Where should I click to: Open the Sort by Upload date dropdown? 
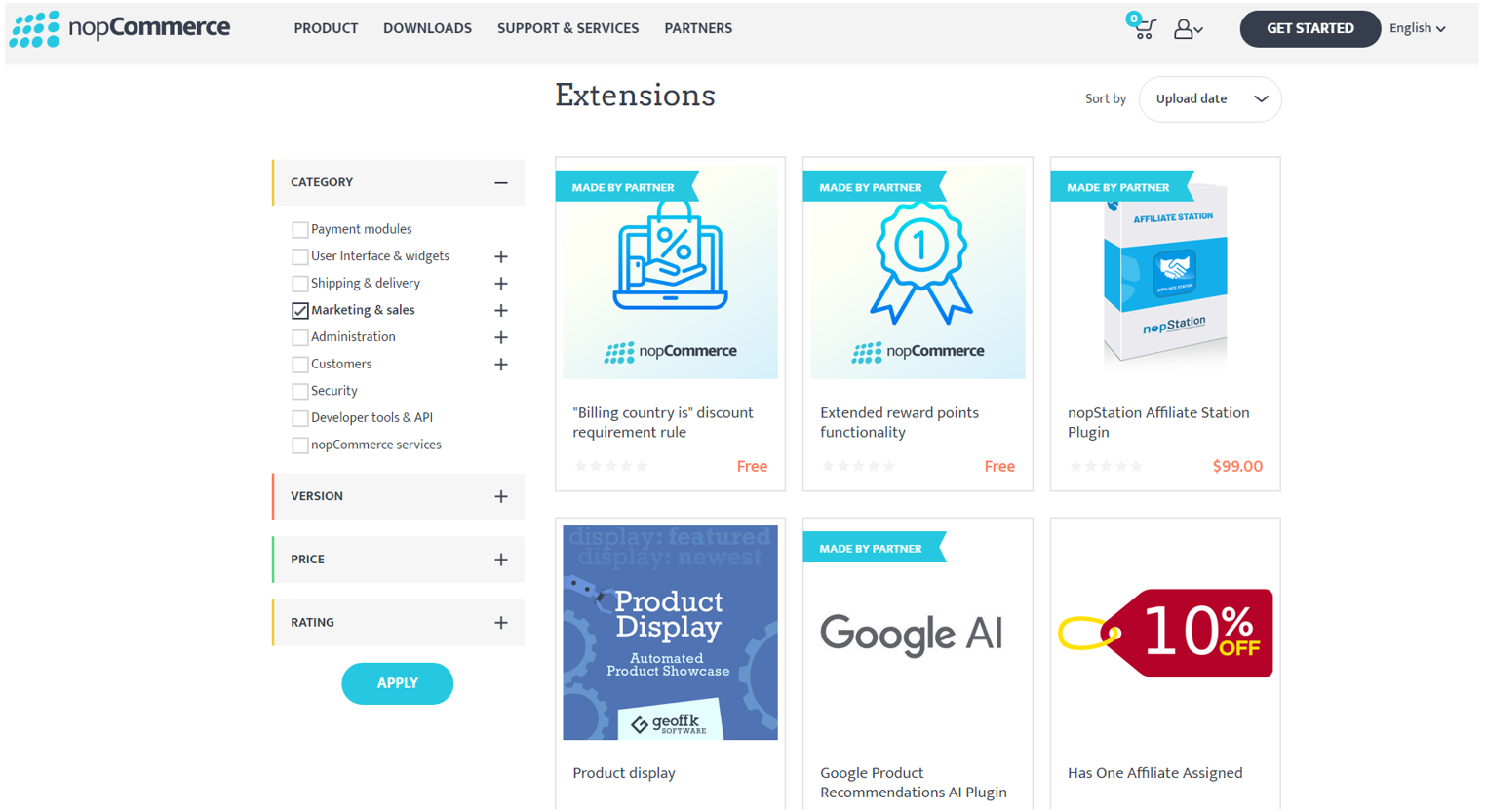1210,99
